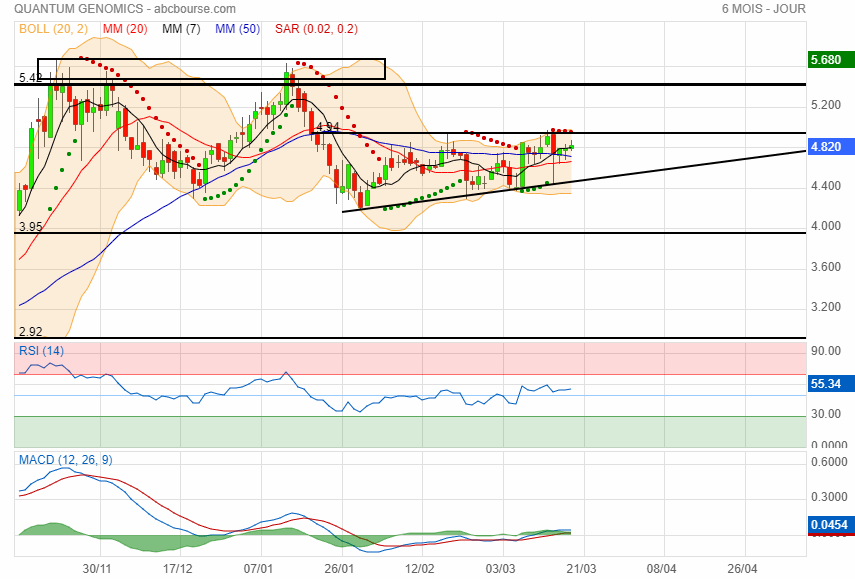This screenshot has height=579, width=855.
Task: Click the 5.200 price axis label
Action: click(826, 105)
